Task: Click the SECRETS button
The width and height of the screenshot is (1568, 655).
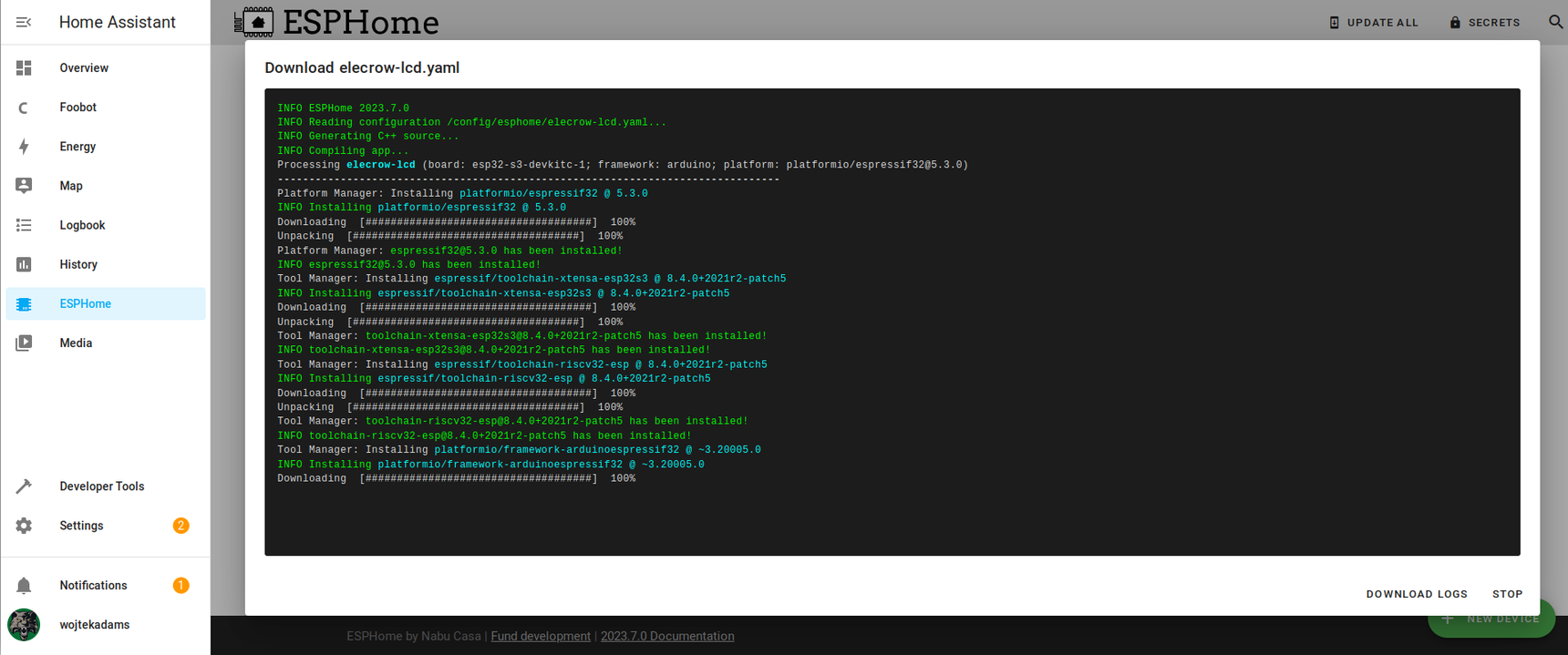Action: point(1485,22)
